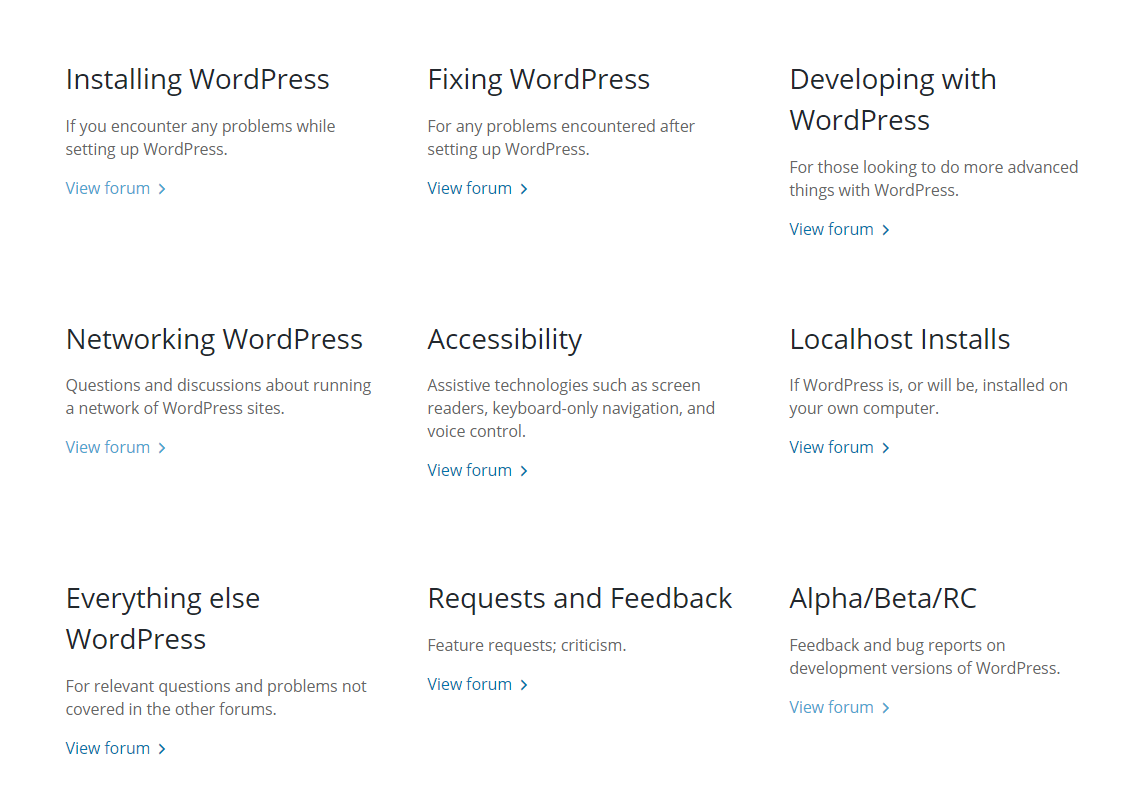Open View forum link under Installing WordPress
The height and width of the screenshot is (788, 1130).
[x=115, y=188]
